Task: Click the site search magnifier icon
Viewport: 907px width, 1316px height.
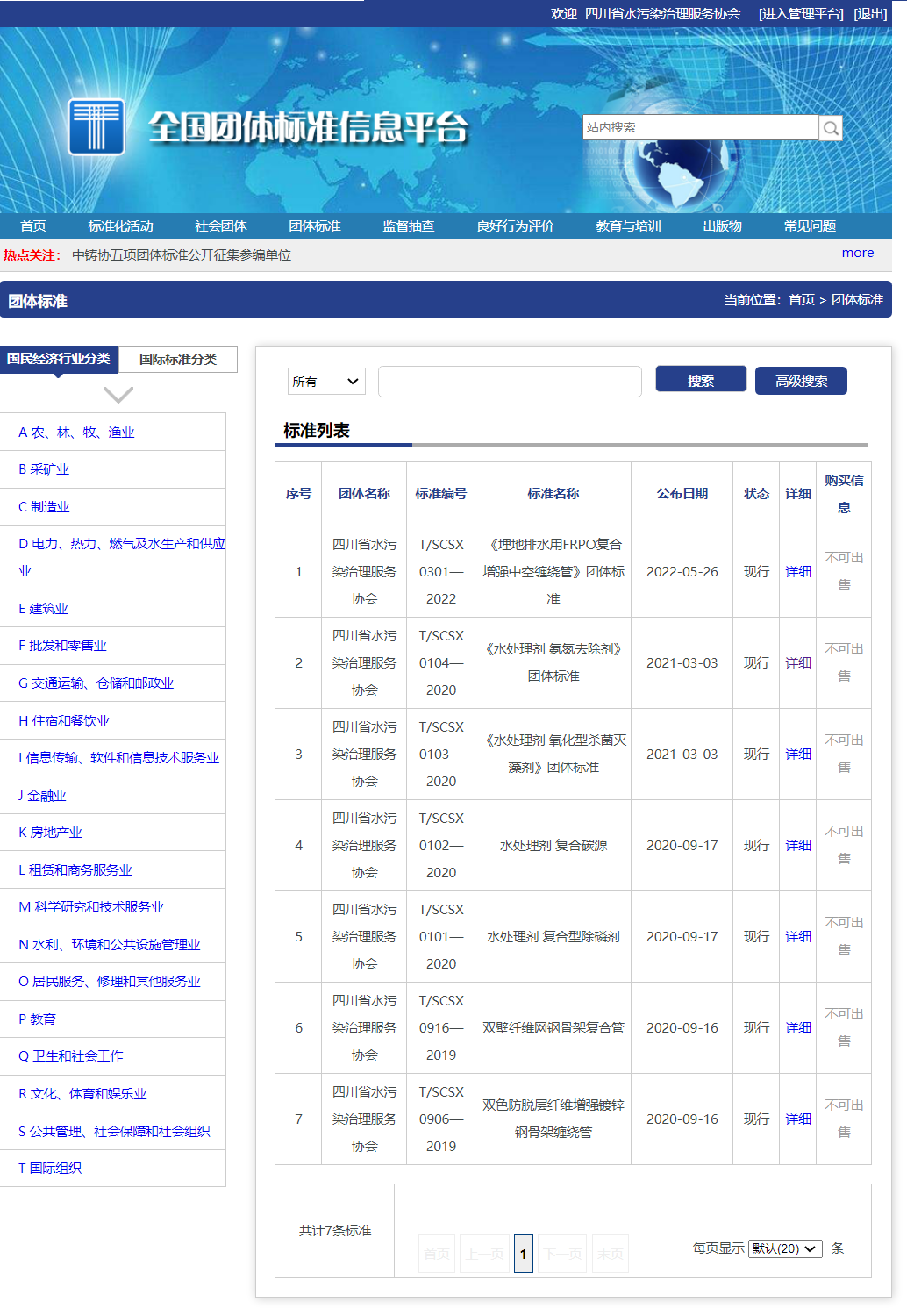Action: [830, 127]
